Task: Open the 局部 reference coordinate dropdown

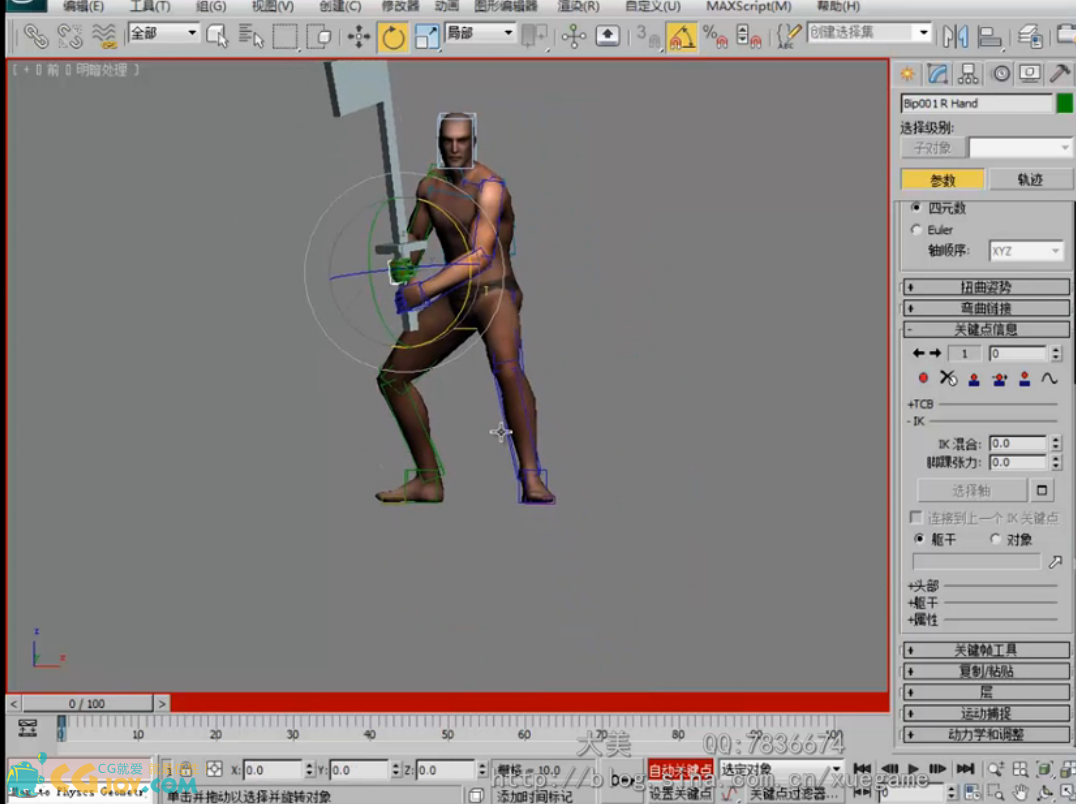Action: (x=480, y=33)
